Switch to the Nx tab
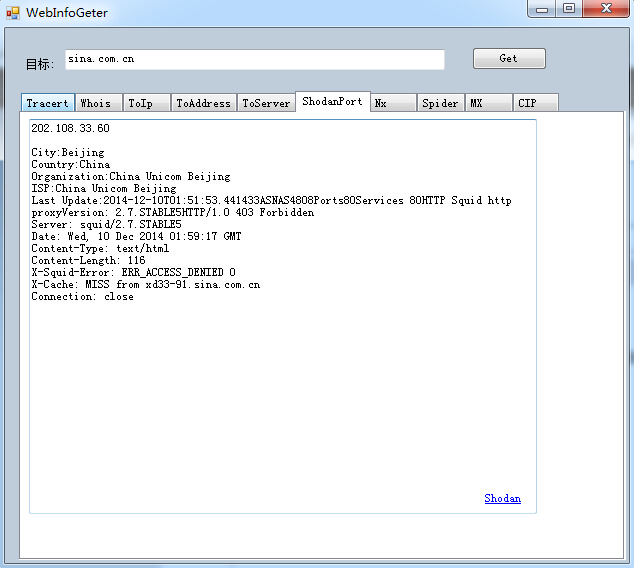The height and width of the screenshot is (568, 634). point(393,103)
